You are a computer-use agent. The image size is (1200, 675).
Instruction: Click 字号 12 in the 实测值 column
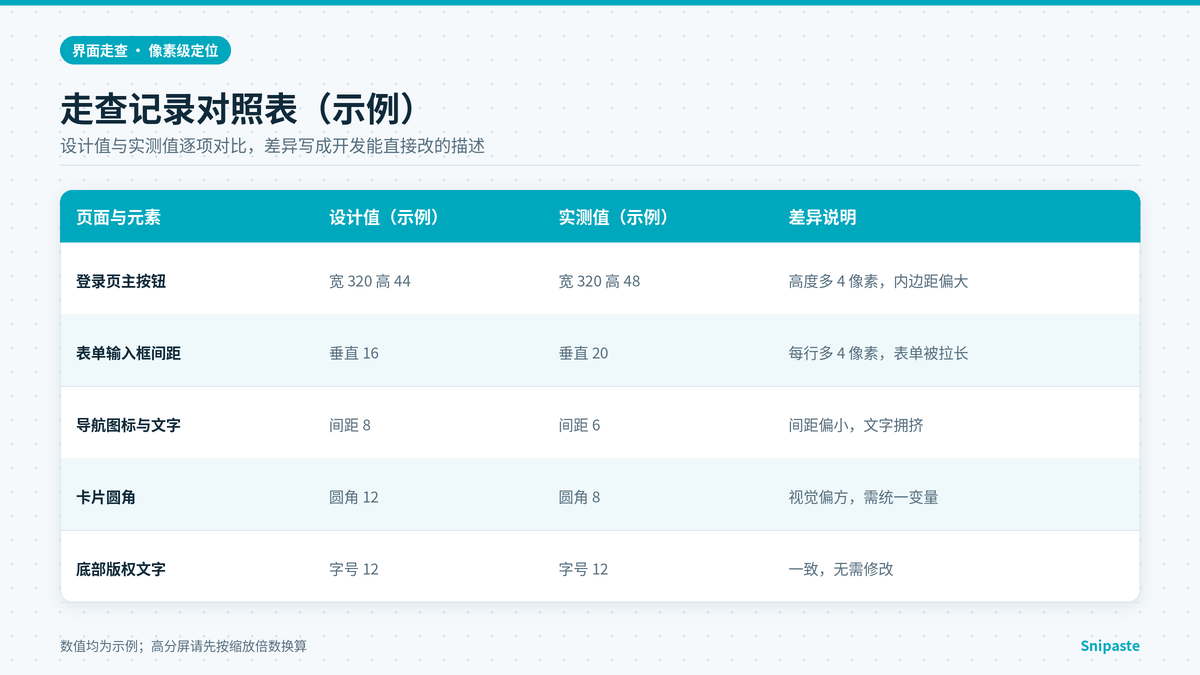[x=584, y=569]
